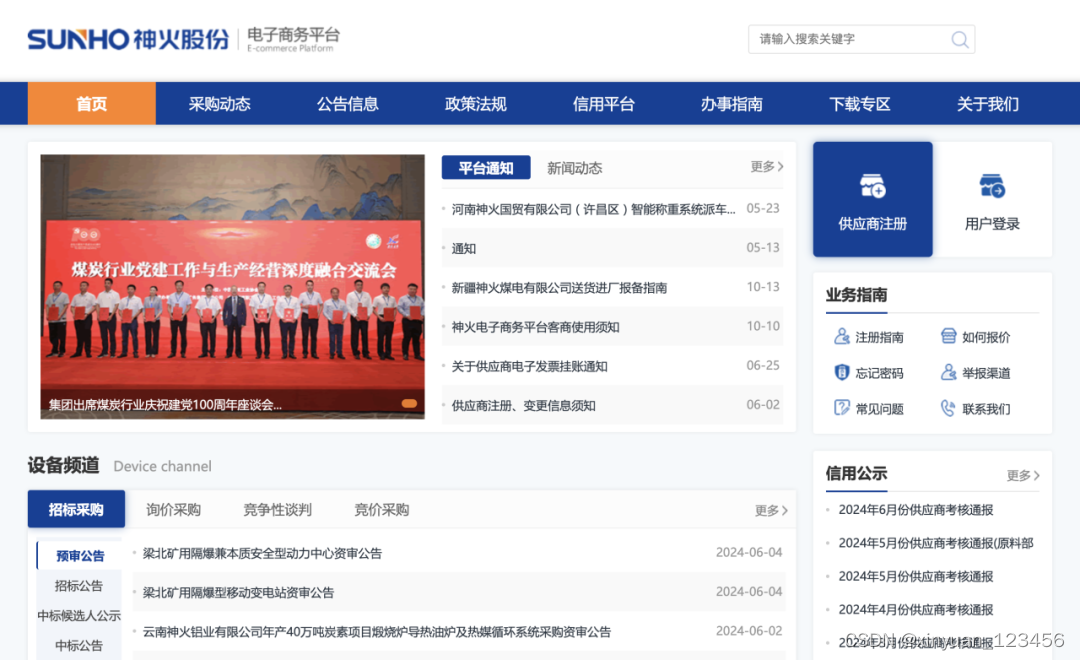This screenshot has width=1080, height=660.
Task: Switch to the 询价采购 tab
Action: click(174, 509)
